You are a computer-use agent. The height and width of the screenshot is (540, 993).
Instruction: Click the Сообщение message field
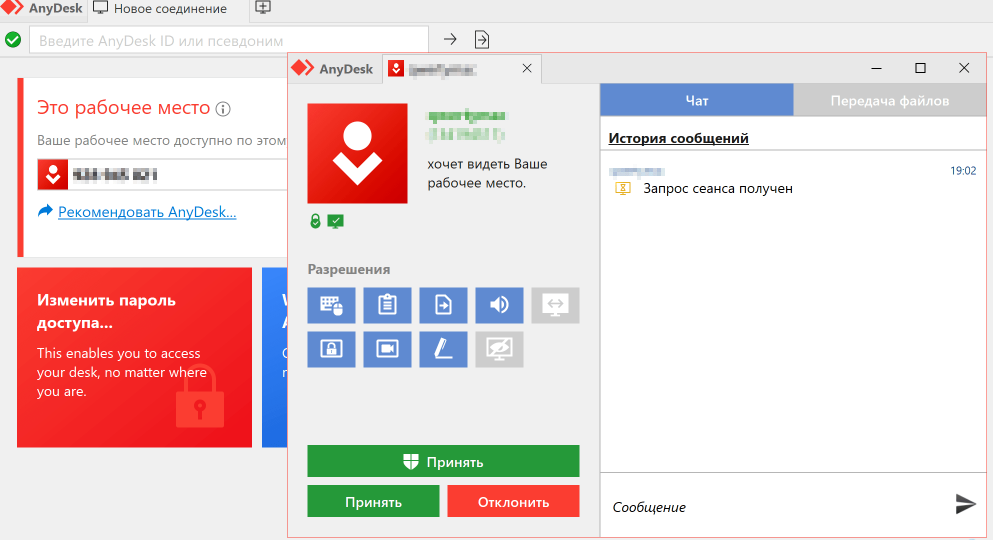click(x=776, y=506)
